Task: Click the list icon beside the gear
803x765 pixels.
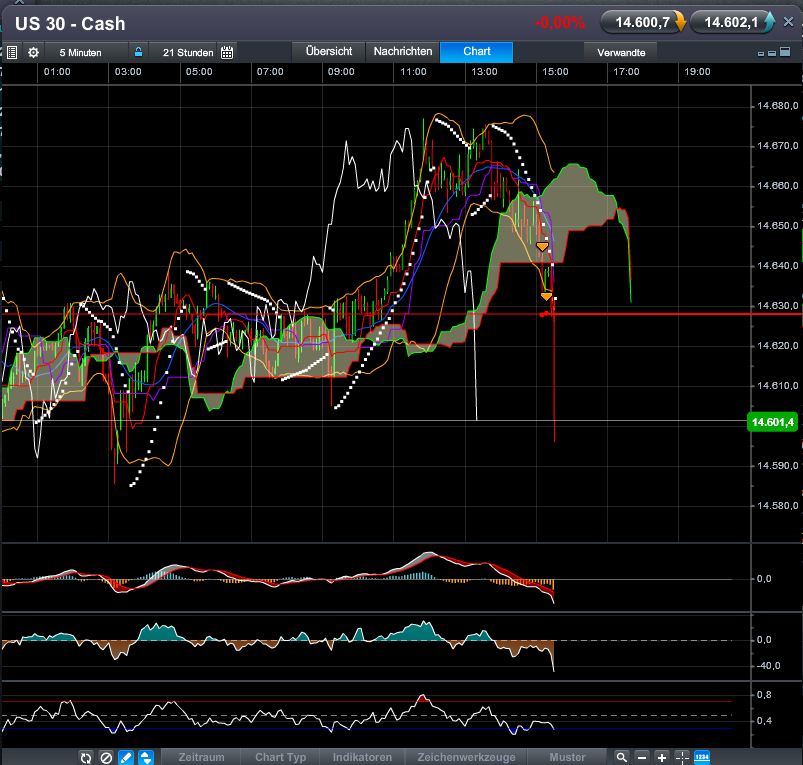Action: point(12,52)
